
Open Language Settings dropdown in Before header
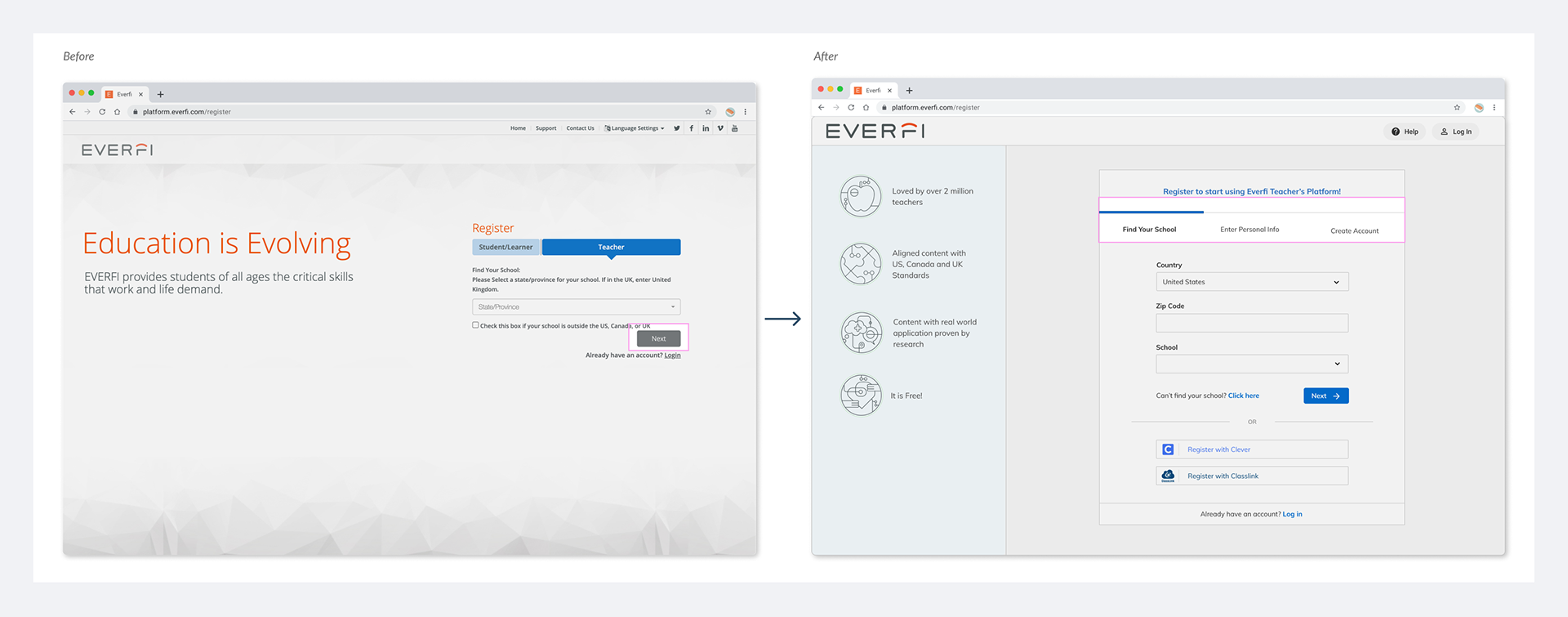(x=635, y=128)
